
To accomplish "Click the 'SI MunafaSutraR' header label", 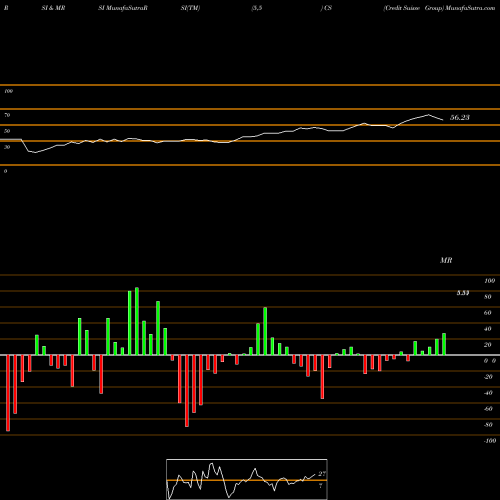I will (x=123, y=8).
